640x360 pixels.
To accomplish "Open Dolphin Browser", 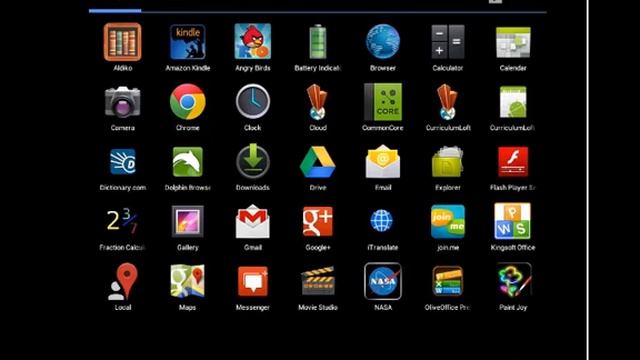I will [x=187, y=162].
